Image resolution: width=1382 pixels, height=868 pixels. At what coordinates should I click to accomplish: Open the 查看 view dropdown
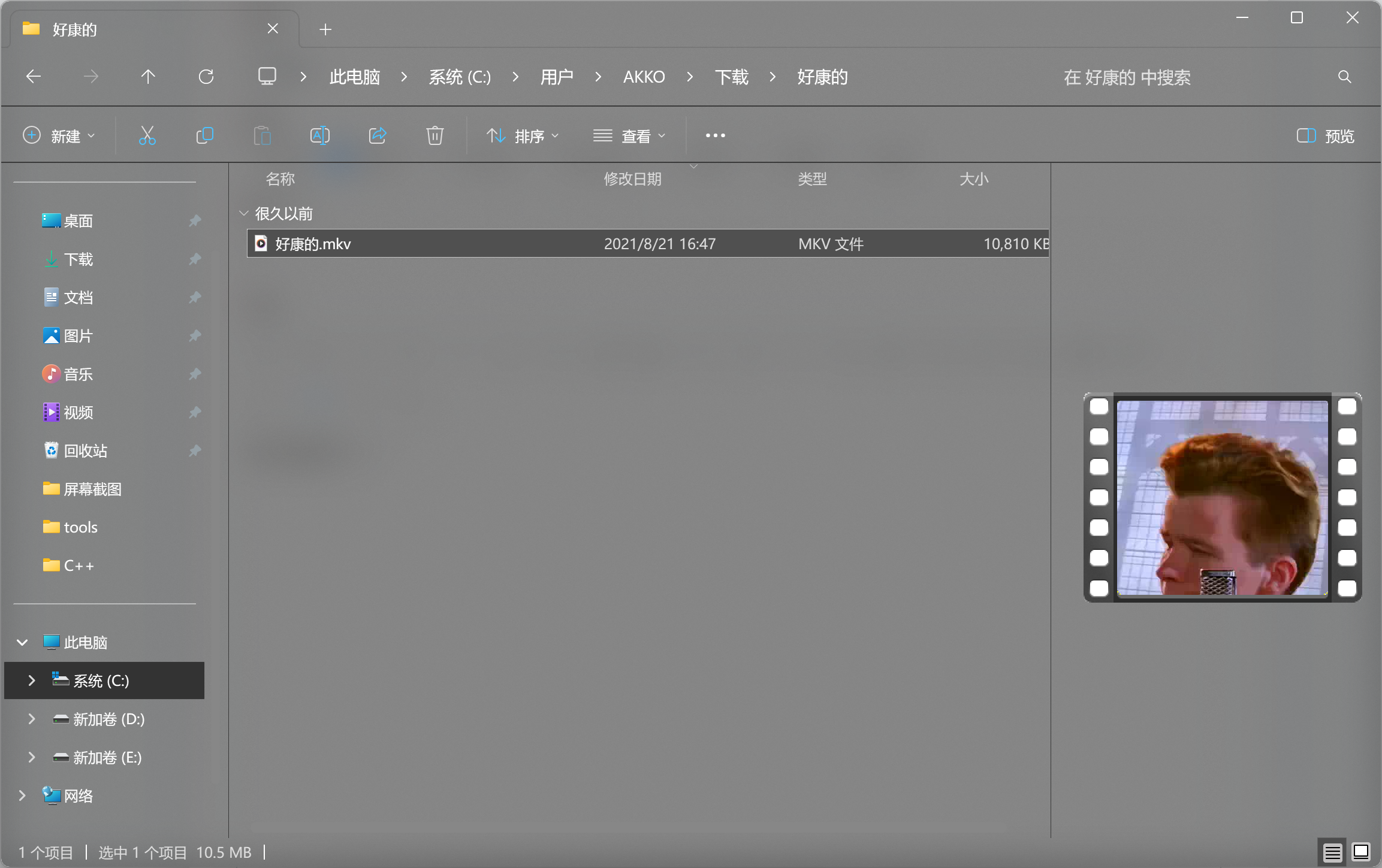pyautogui.click(x=629, y=136)
